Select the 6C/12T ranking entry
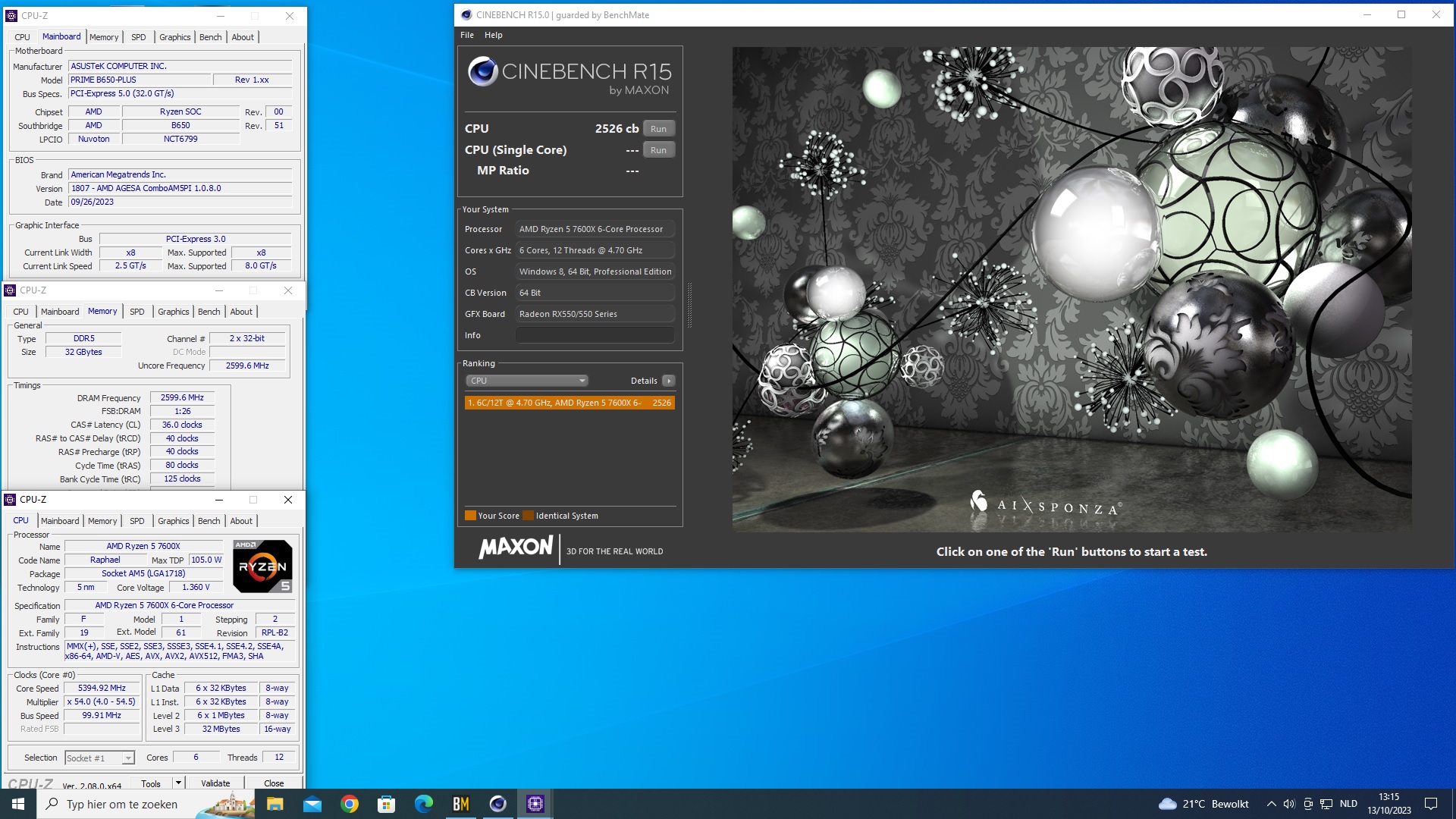Screen dimensions: 1456x819 (570, 403)
